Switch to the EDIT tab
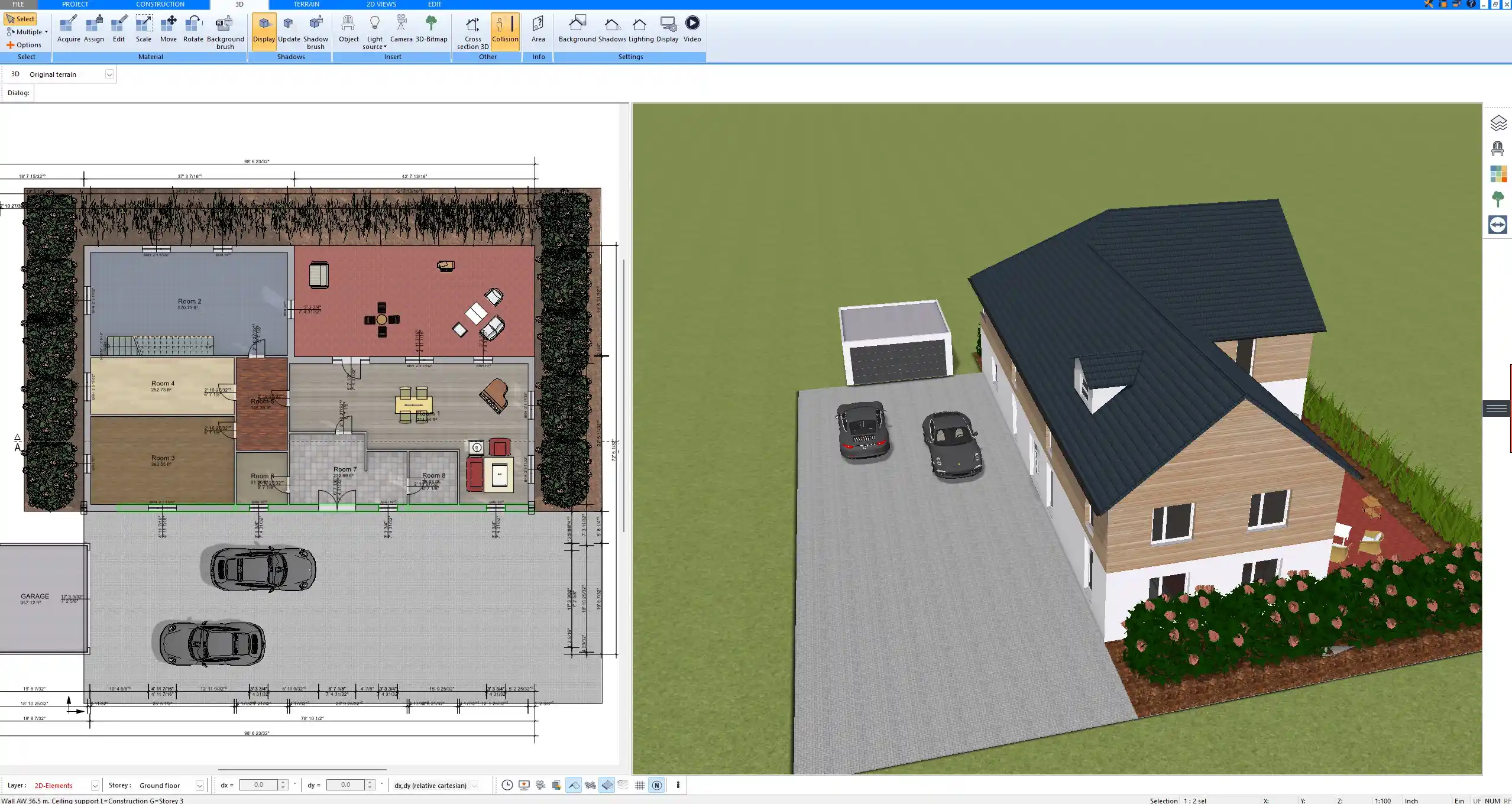This screenshot has height=804, width=1512. (435, 4)
